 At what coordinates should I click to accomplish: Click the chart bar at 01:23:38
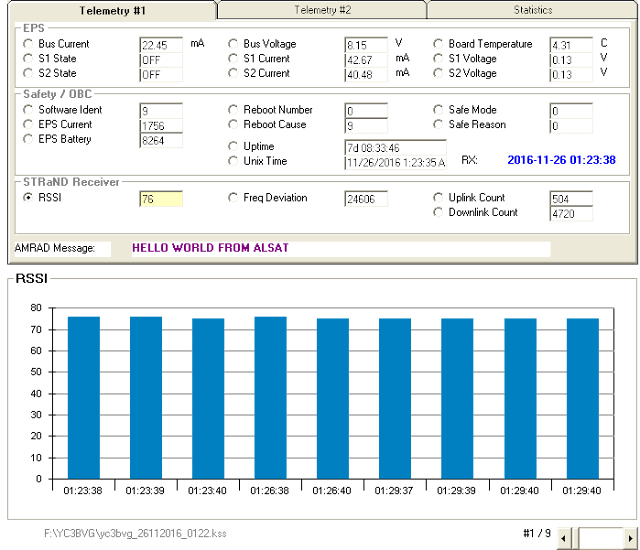coord(84,398)
